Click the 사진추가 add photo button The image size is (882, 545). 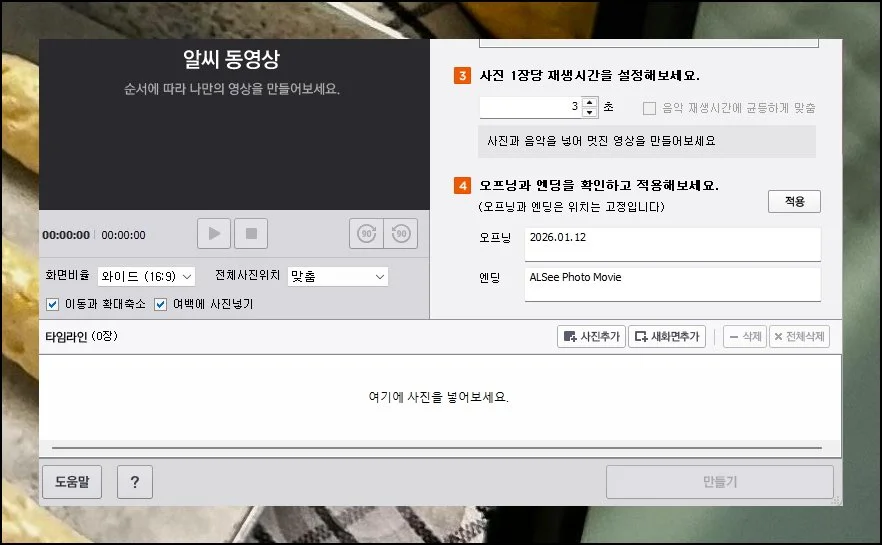(x=591, y=337)
